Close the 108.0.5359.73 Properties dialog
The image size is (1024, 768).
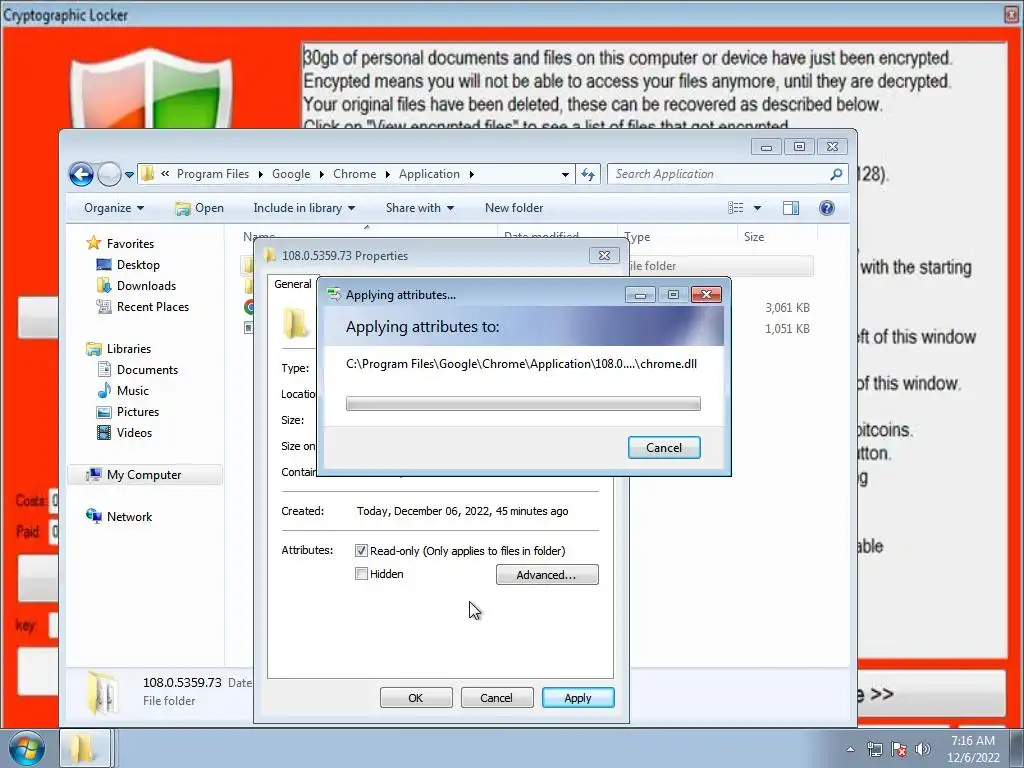click(x=604, y=255)
